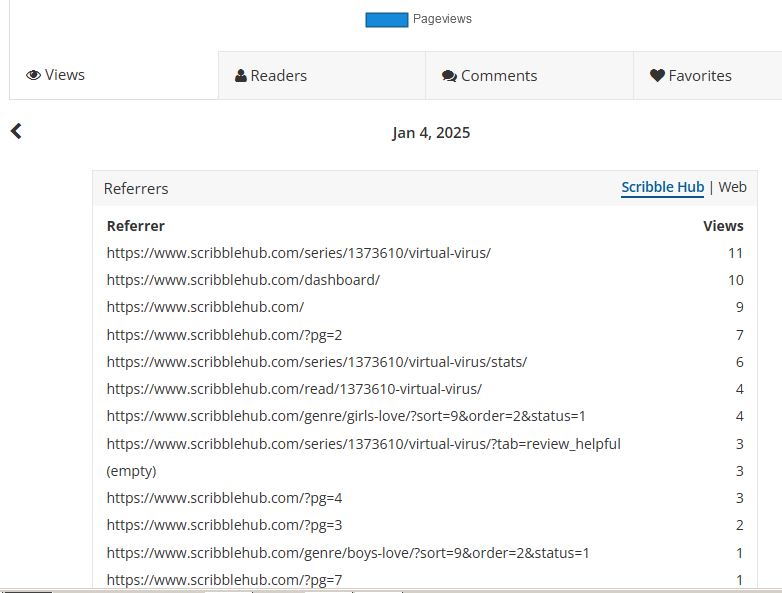Select the girls-love genre referrer row
The height and width of the screenshot is (593, 782).
(x=346, y=416)
